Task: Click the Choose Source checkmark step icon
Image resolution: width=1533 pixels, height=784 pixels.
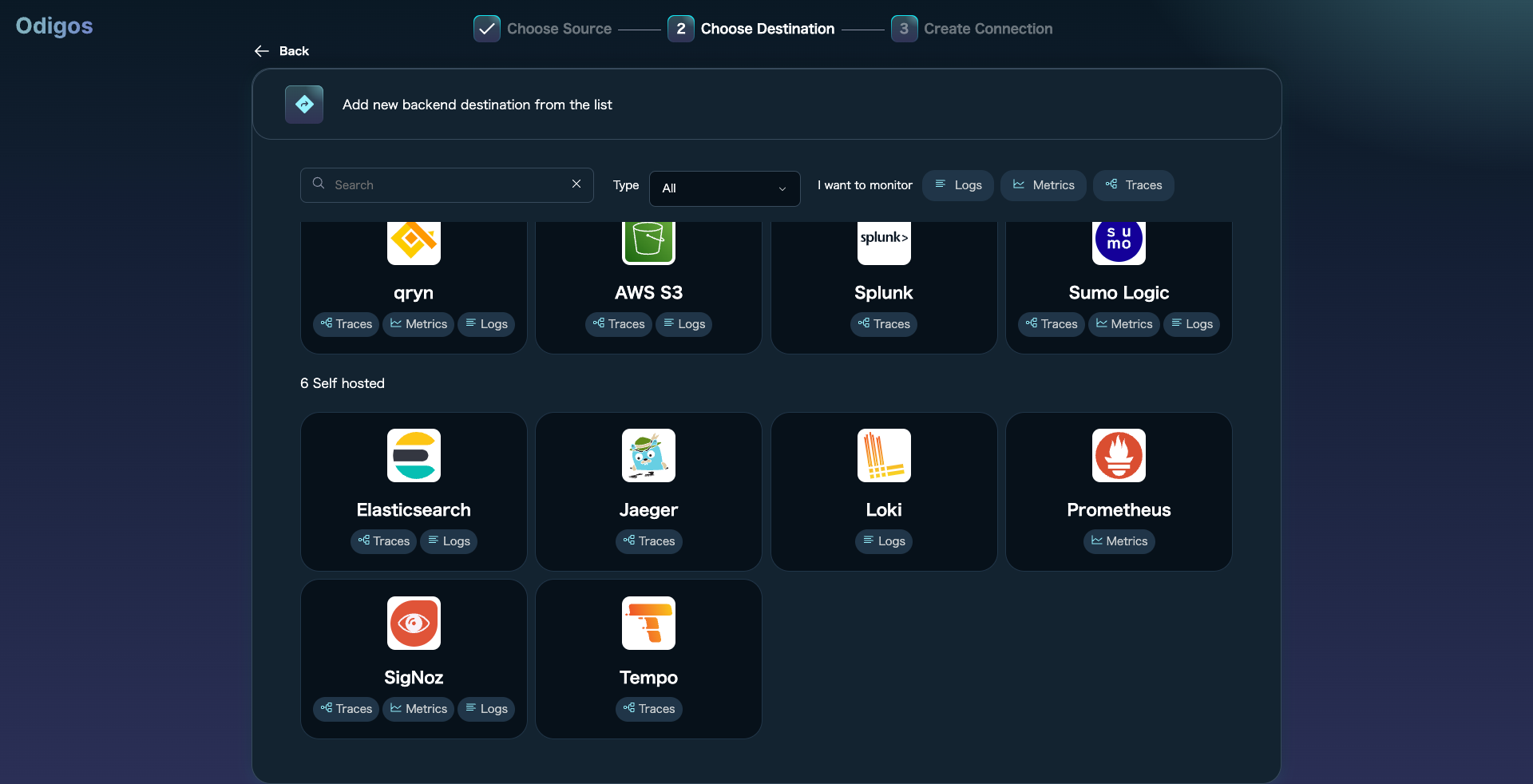Action: click(x=487, y=29)
